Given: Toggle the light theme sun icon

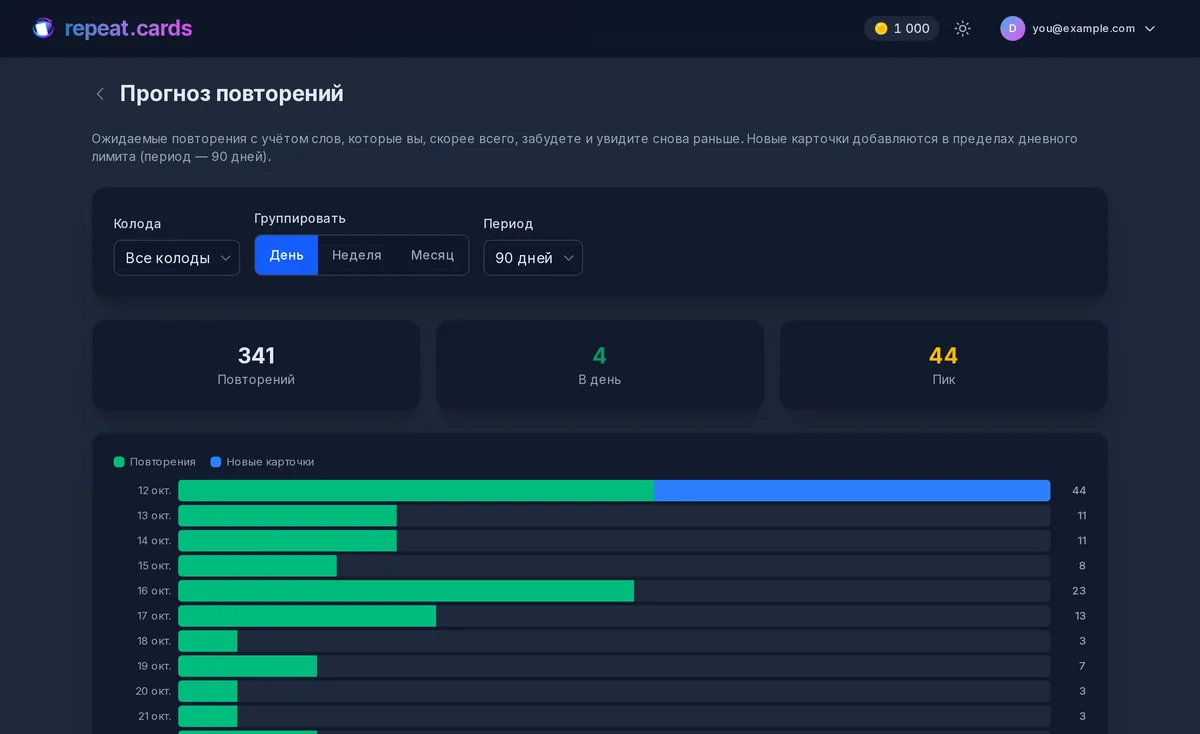Looking at the screenshot, I should (x=963, y=29).
